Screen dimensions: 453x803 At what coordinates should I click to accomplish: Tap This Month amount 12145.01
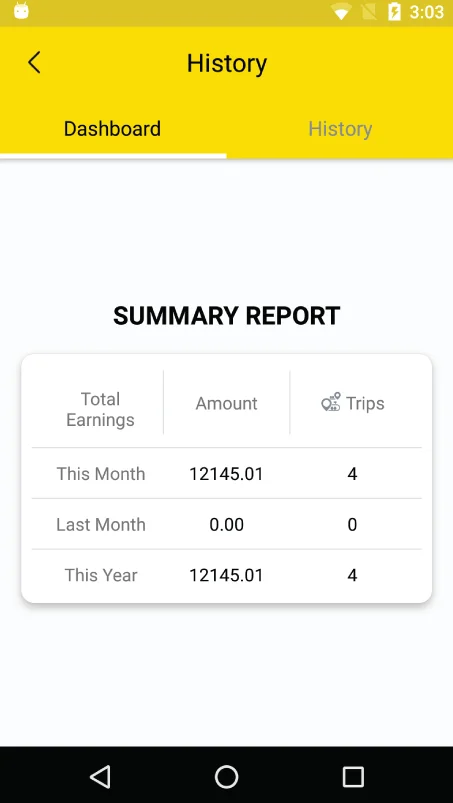click(x=226, y=474)
